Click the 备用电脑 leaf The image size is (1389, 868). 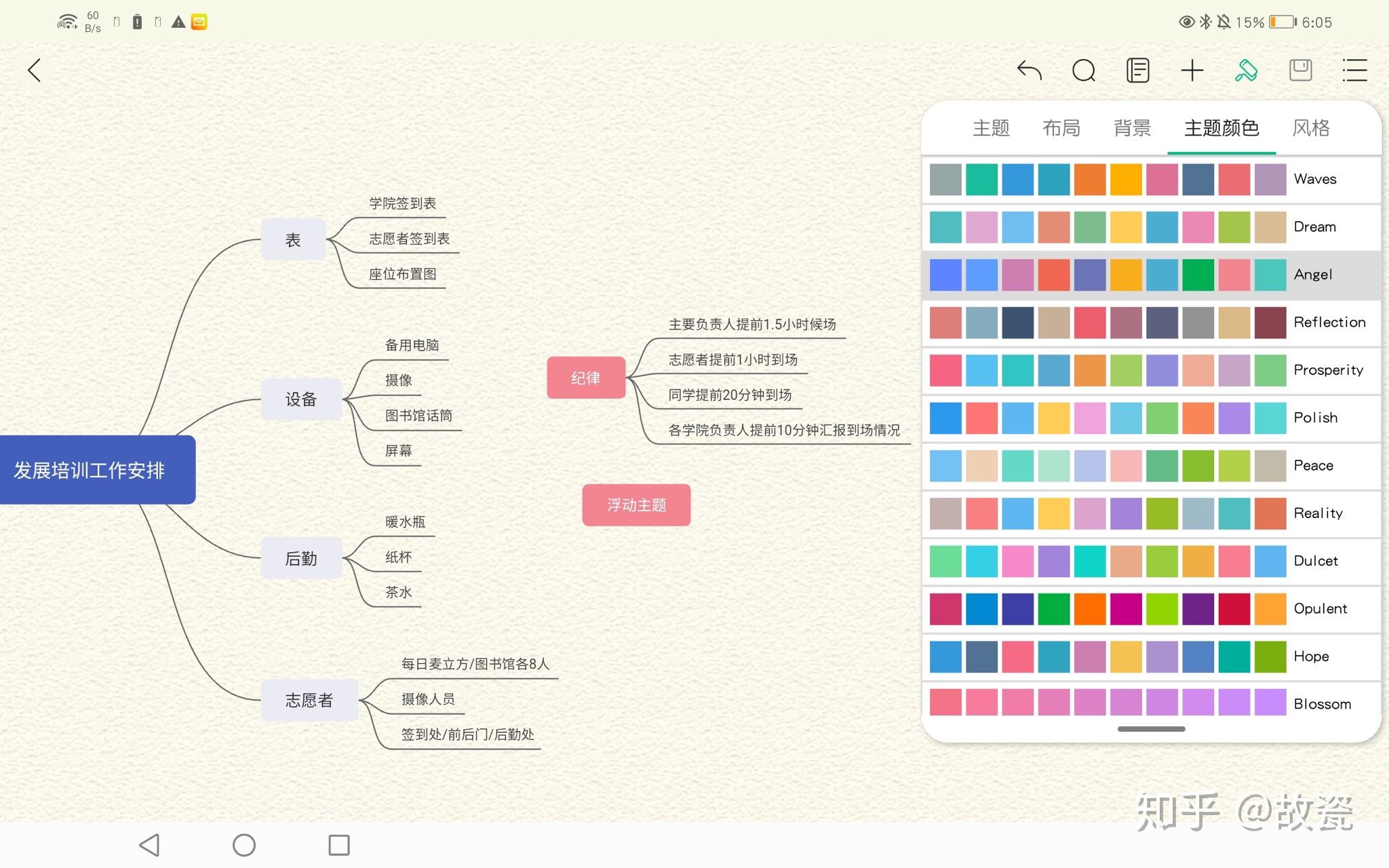[x=412, y=345]
